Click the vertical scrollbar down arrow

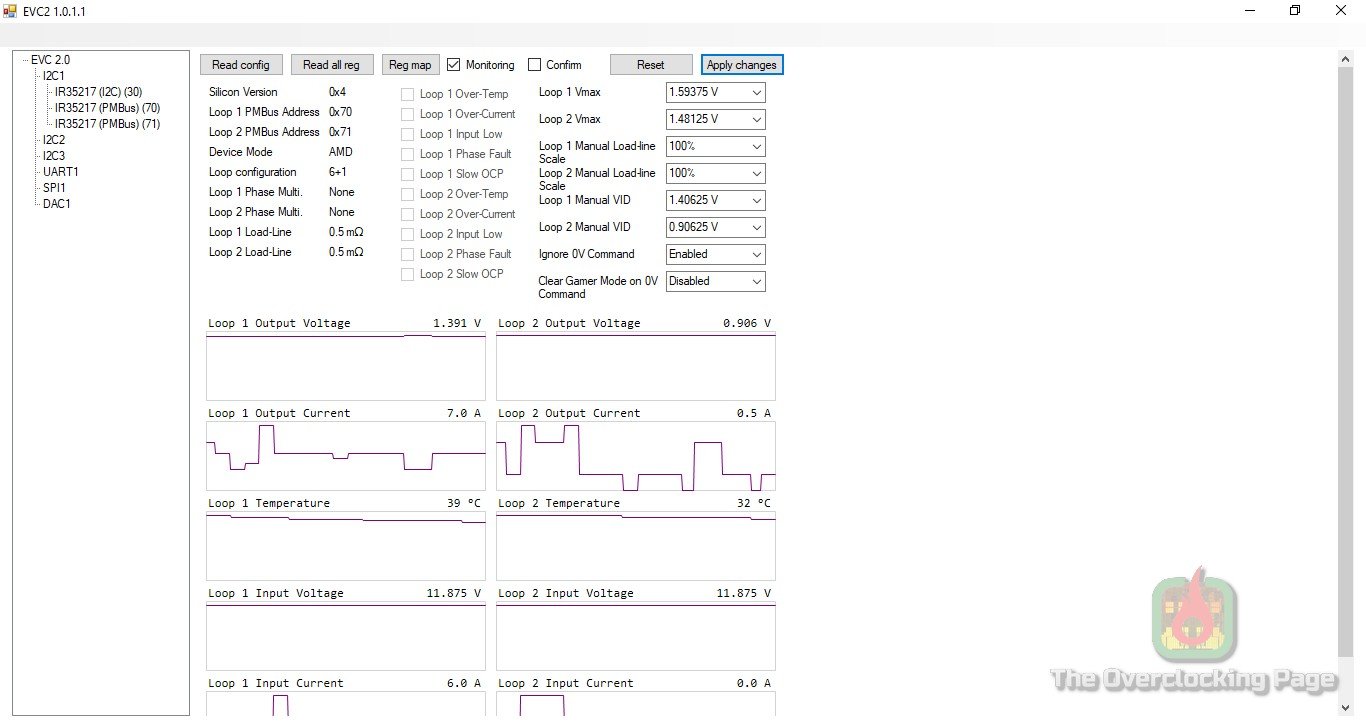click(x=1345, y=706)
